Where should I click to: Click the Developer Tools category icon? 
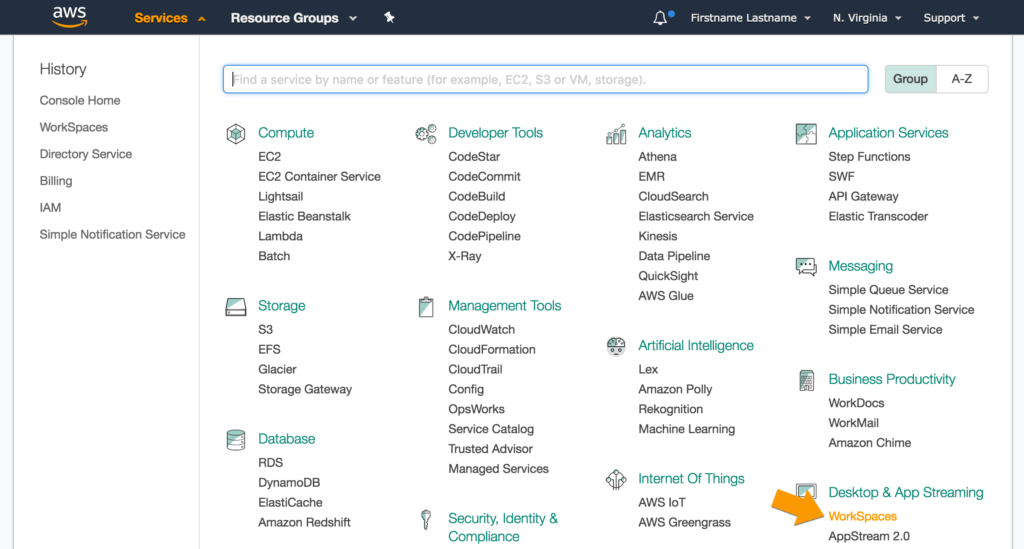tap(426, 134)
